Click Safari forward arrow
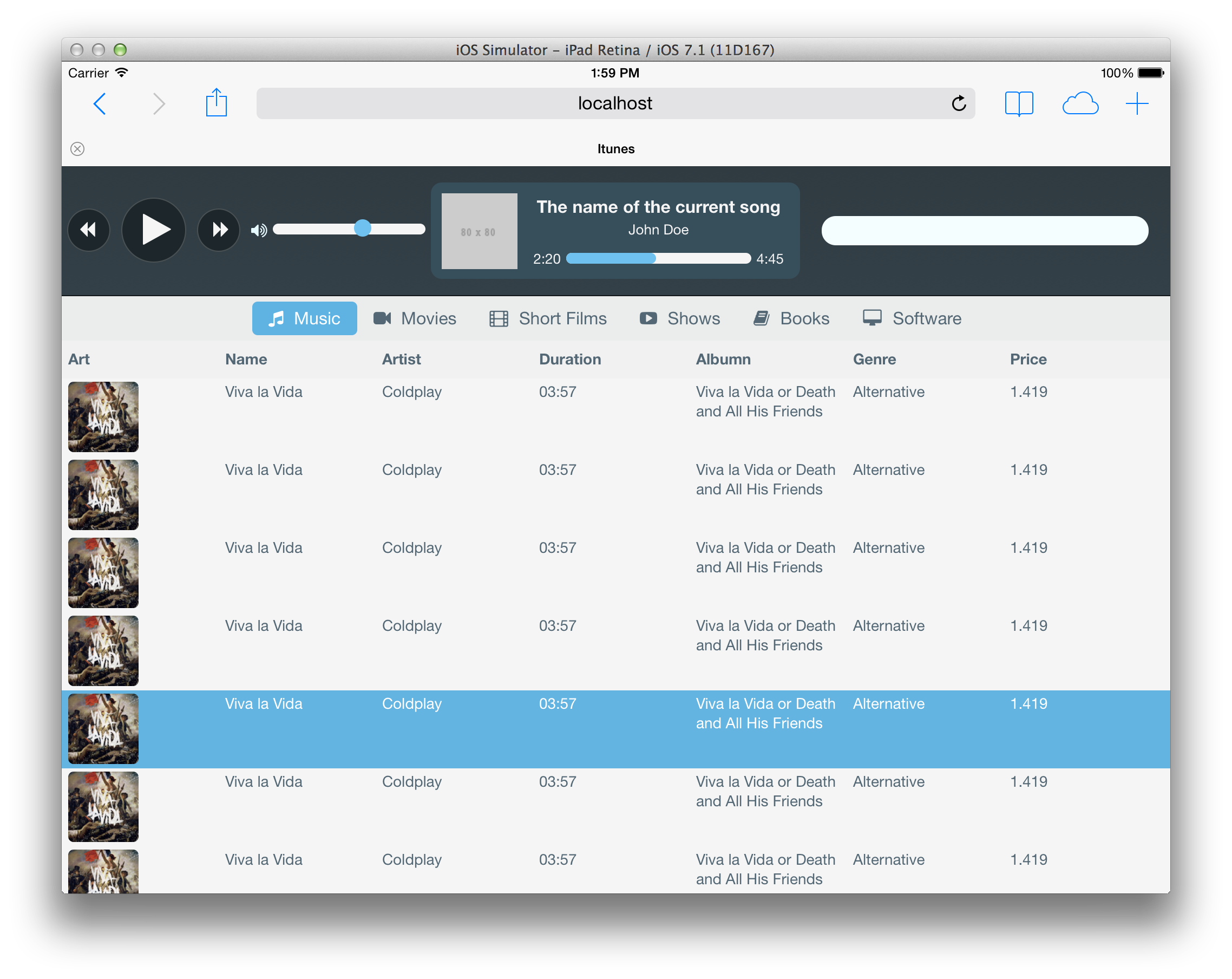 pos(159,104)
